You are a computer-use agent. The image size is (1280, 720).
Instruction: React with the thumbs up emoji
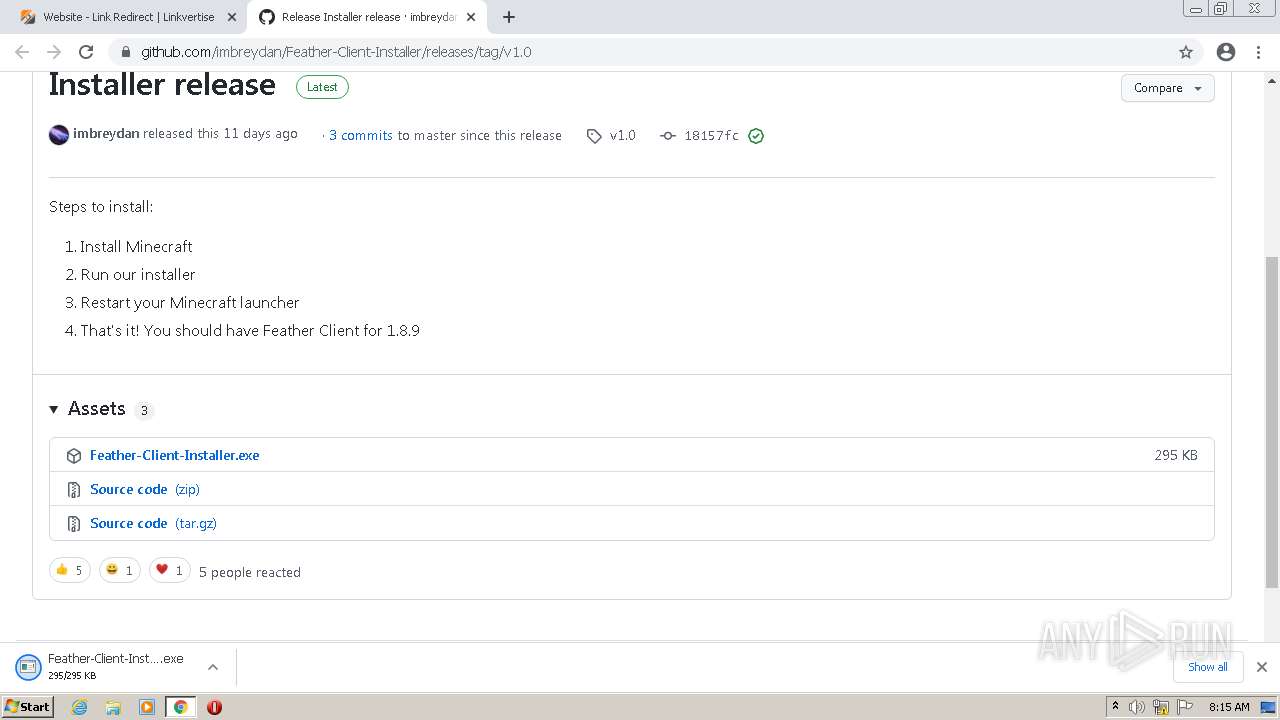[x=69, y=570]
